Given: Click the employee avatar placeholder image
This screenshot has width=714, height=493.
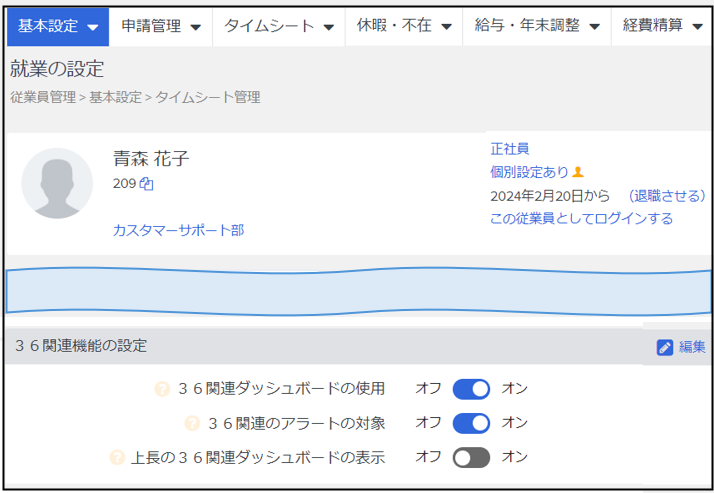Looking at the screenshot, I should coord(57,183).
